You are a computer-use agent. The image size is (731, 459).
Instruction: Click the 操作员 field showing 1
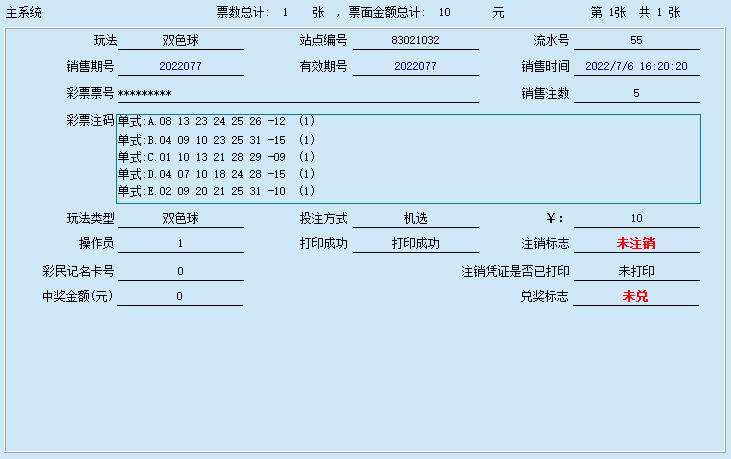pyautogui.click(x=180, y=244)
